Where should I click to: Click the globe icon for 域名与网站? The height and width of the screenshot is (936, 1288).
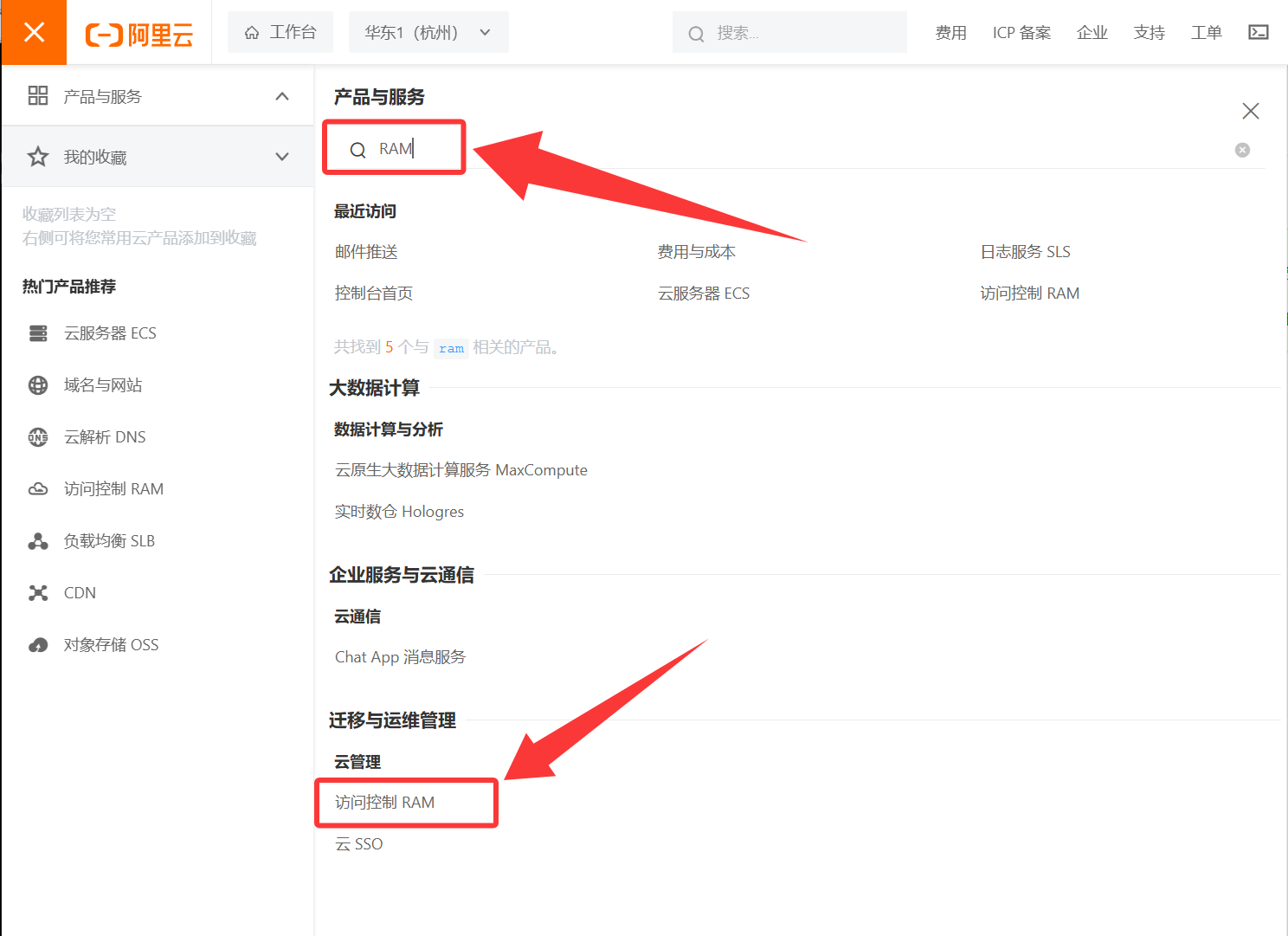38,385
